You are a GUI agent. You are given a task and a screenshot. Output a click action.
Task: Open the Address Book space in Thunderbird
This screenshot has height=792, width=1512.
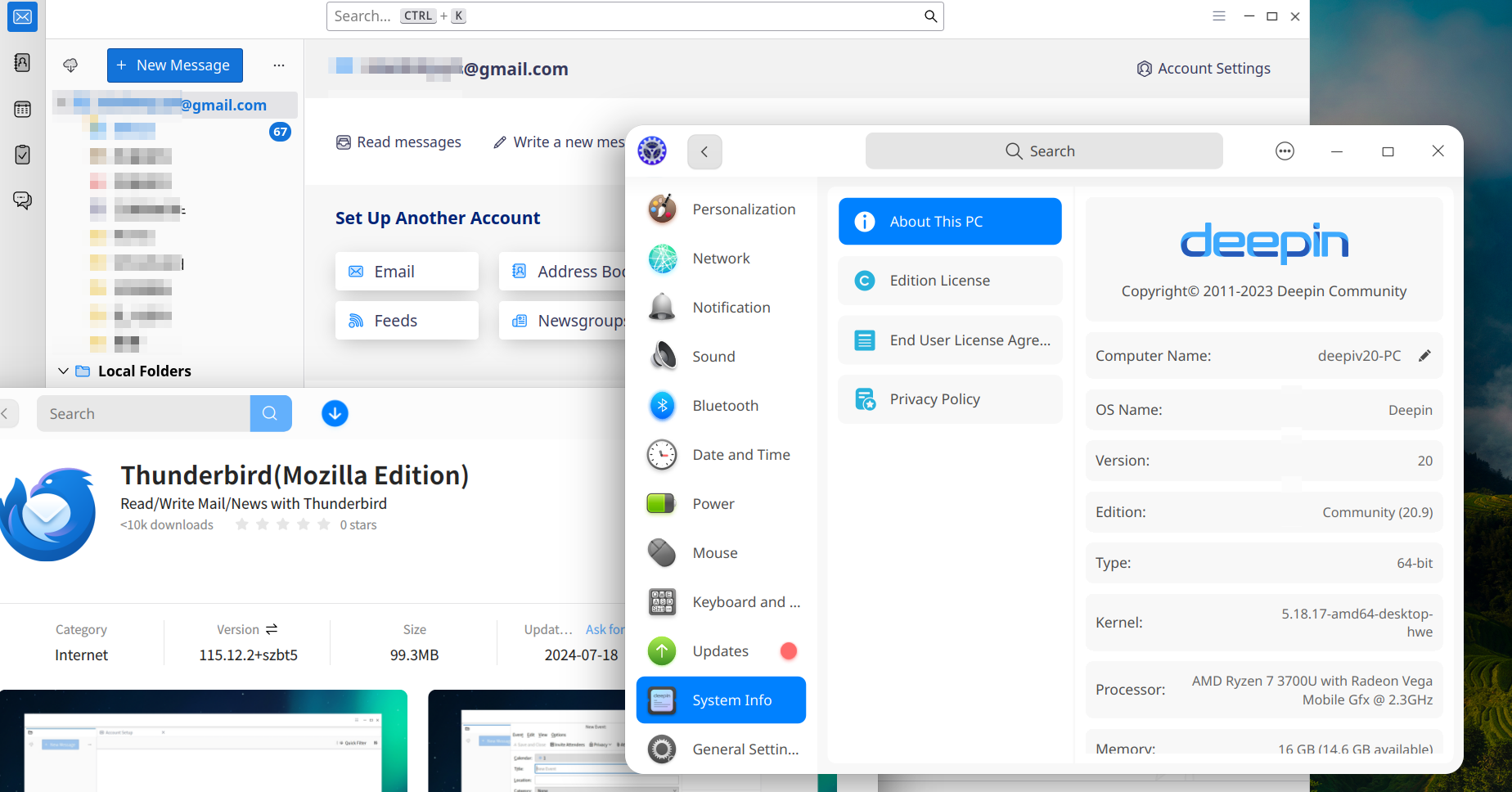point(23,63)
